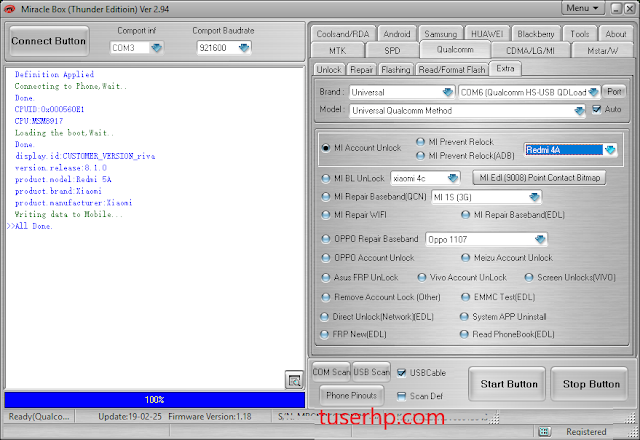The height and width of the screenshot is (440, 640).
Task: Open MI Edl (9008) Point Contact Bitmap
Action: (539, 178)
